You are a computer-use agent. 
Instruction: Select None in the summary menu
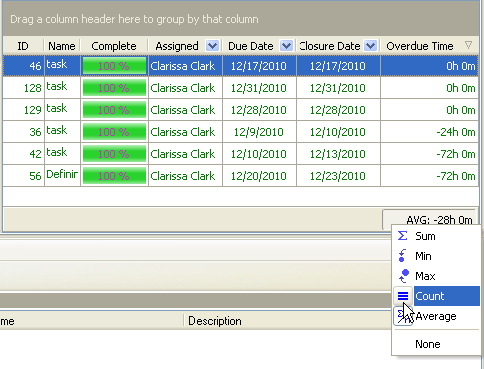[x=436, y=344]
